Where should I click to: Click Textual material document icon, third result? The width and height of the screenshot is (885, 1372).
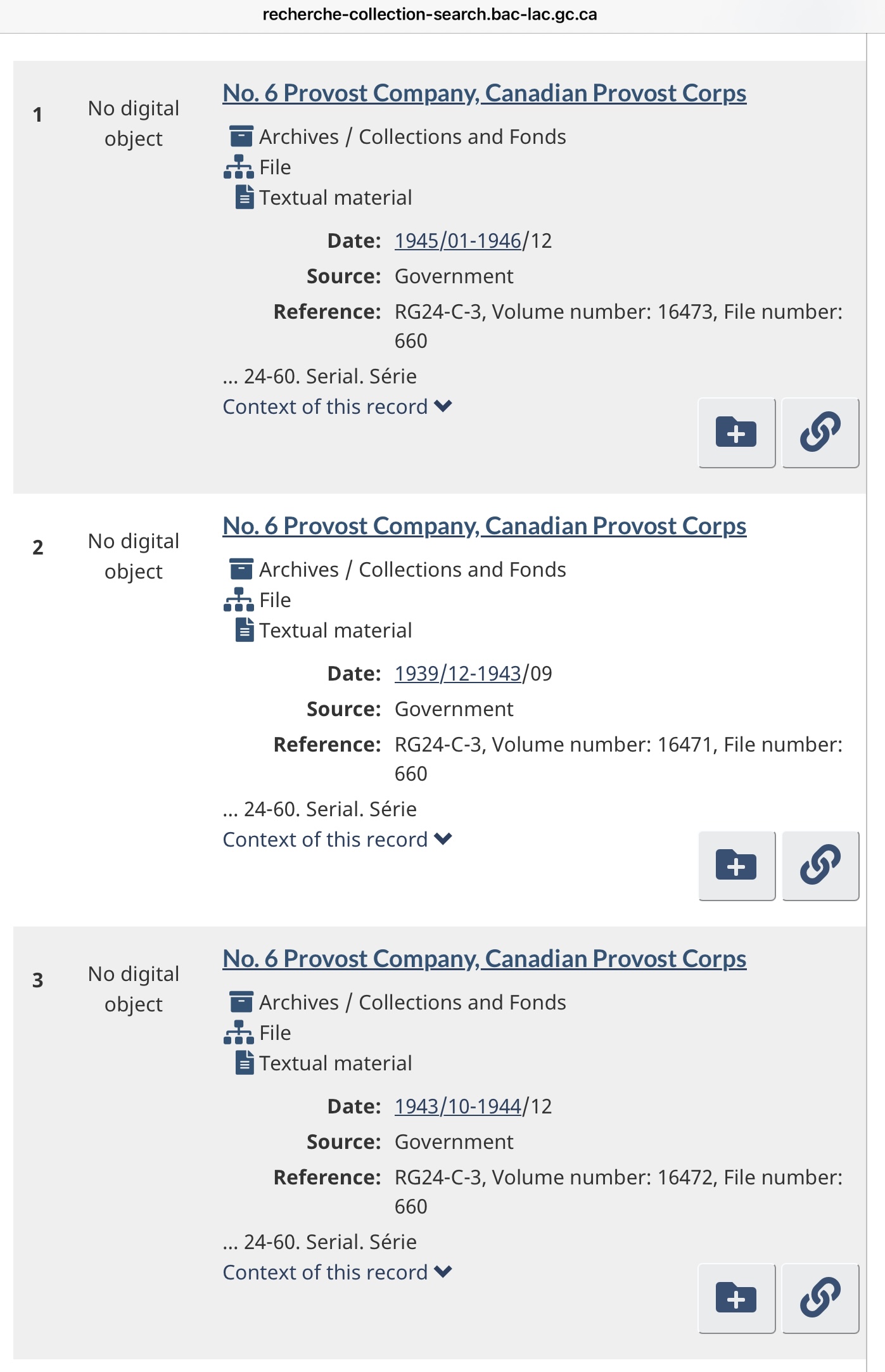(245, 1063)
